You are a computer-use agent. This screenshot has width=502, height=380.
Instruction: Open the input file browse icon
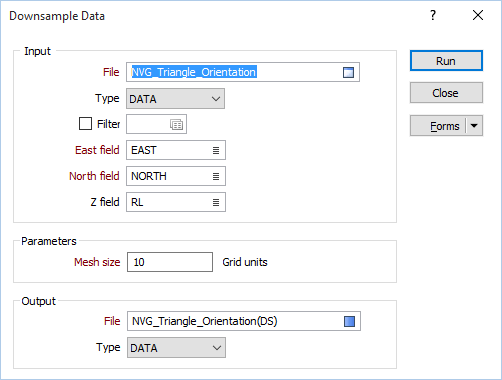(x=348, y=72)
